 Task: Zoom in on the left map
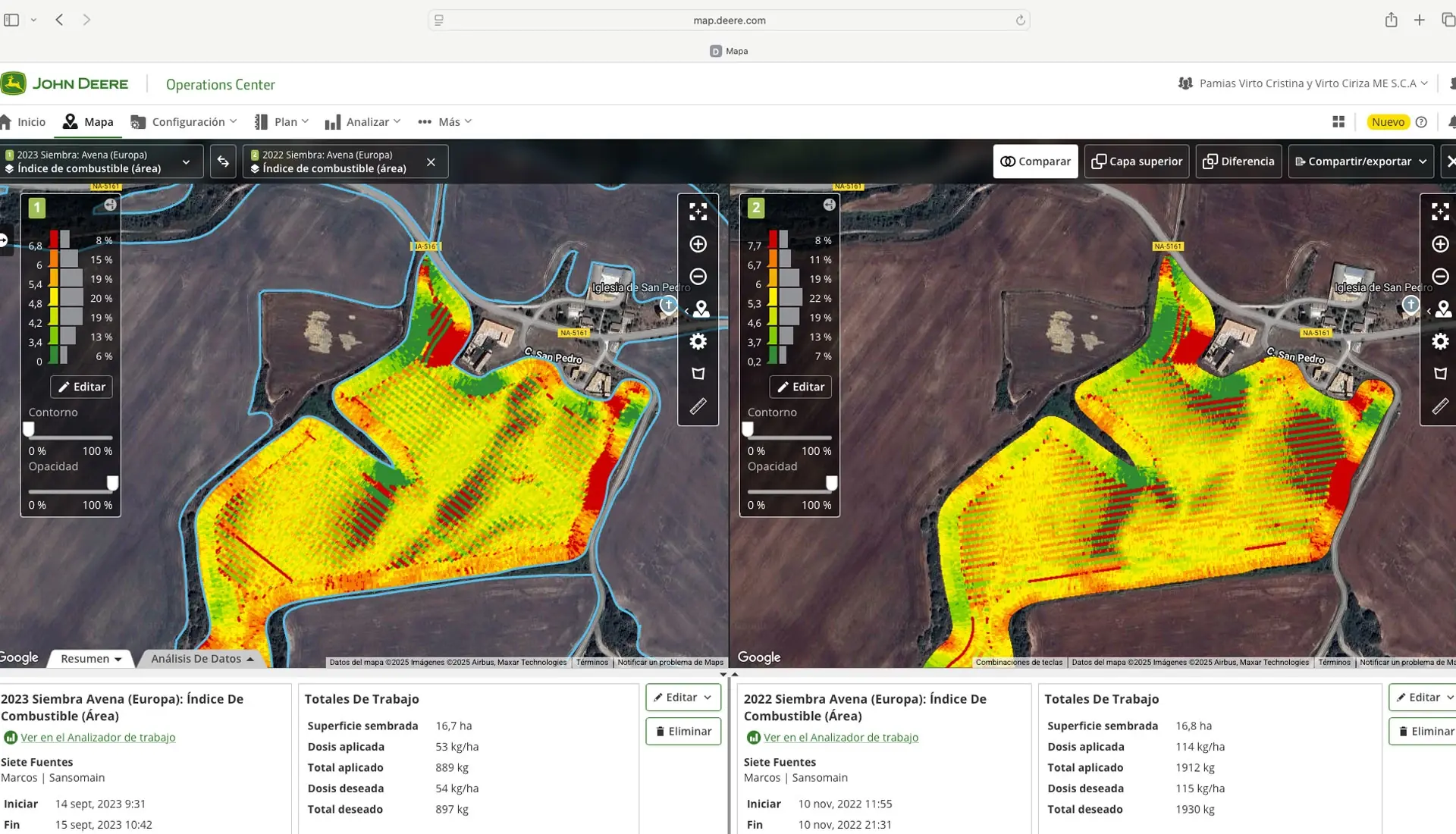coord(698,244)
